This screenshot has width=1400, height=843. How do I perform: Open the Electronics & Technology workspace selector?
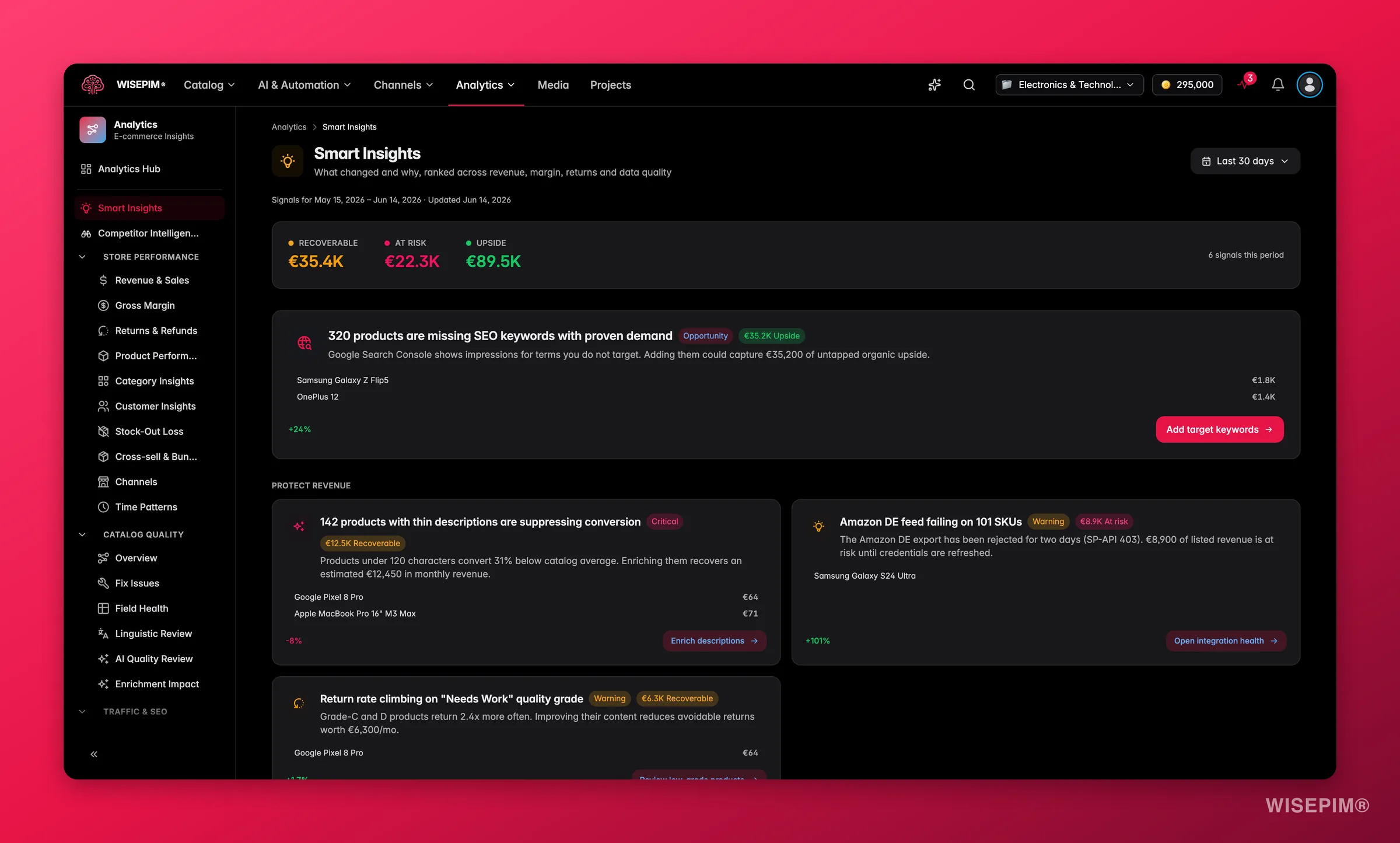tap(1069, 85)
